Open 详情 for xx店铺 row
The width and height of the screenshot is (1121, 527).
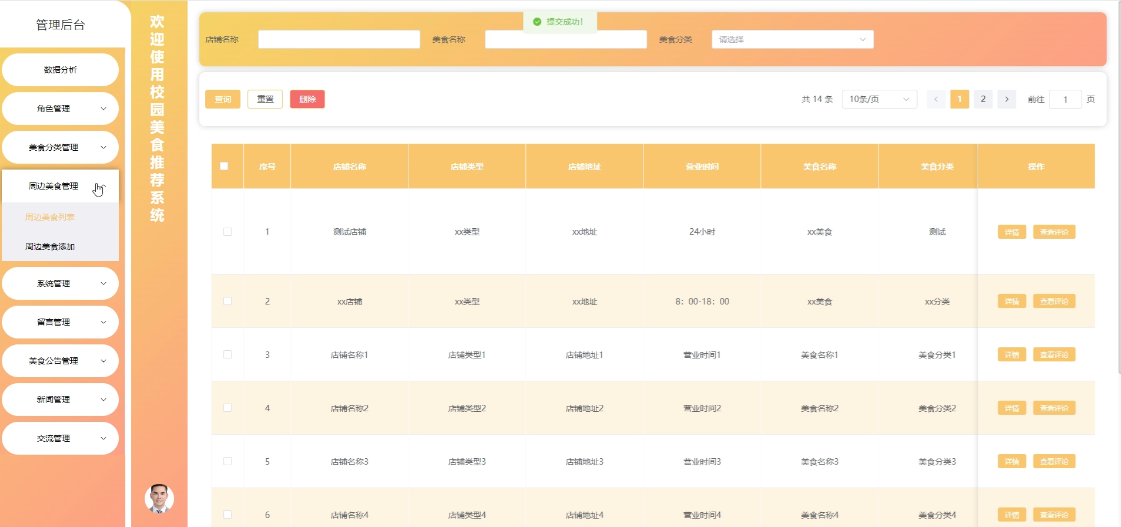coord(1012,301)
